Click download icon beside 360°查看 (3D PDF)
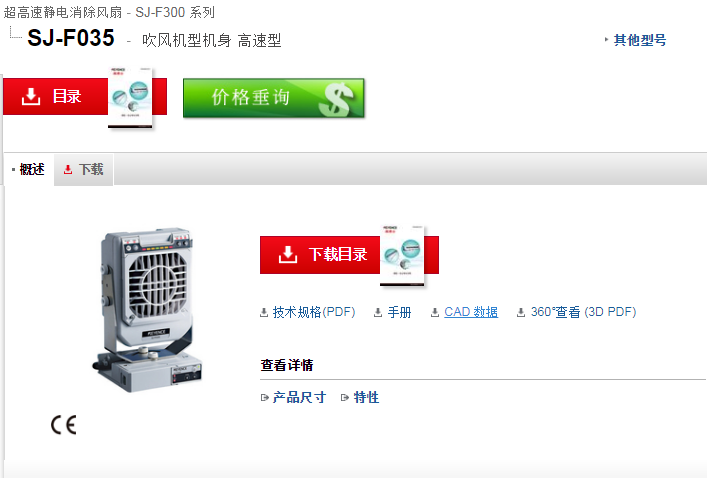 coord(521,313)
